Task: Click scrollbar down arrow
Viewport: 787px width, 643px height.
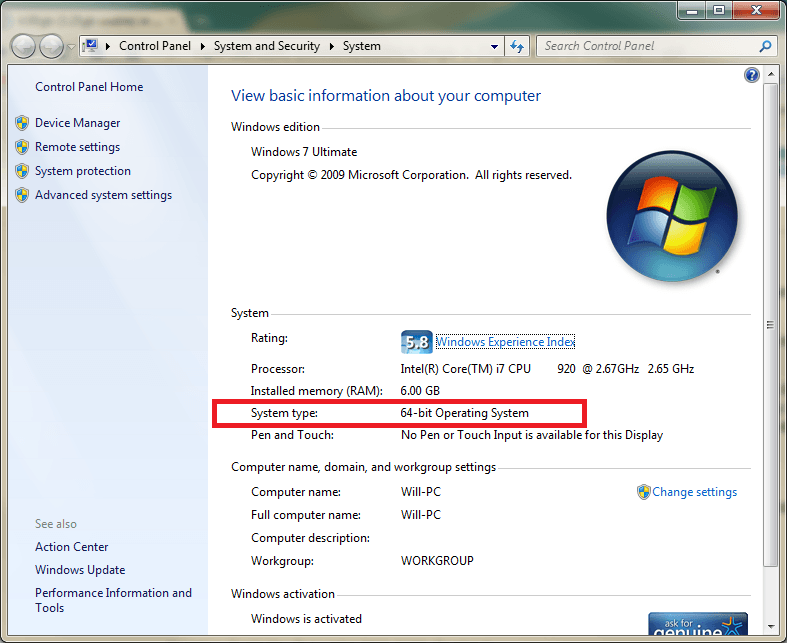Action: [x=771, y=626]
